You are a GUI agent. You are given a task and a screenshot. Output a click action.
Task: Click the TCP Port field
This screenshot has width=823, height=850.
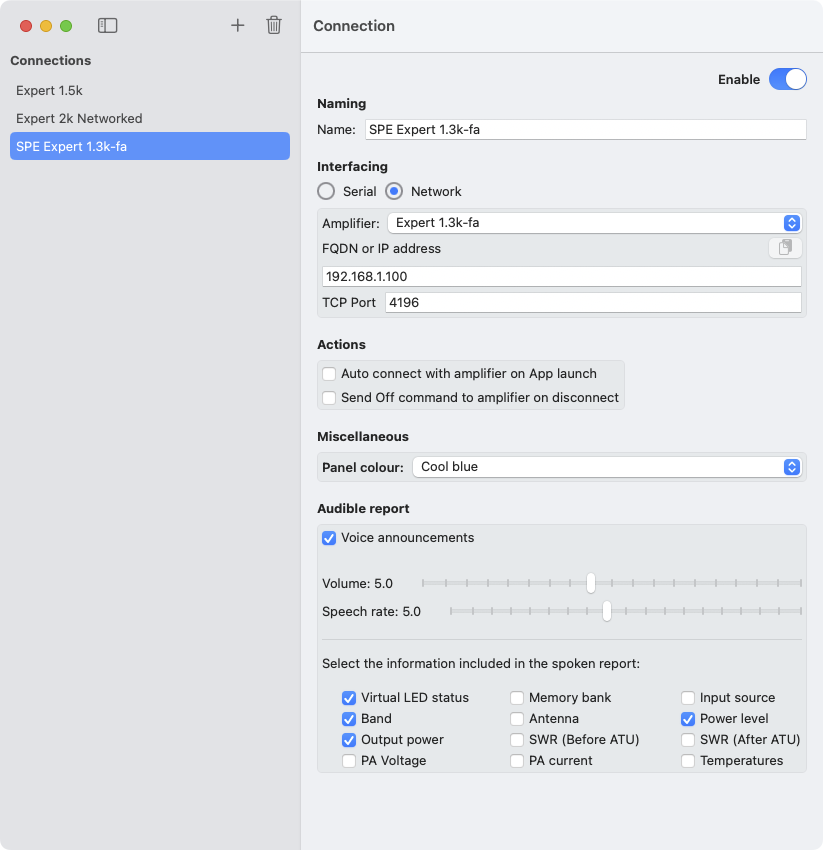tap(593, 303)
